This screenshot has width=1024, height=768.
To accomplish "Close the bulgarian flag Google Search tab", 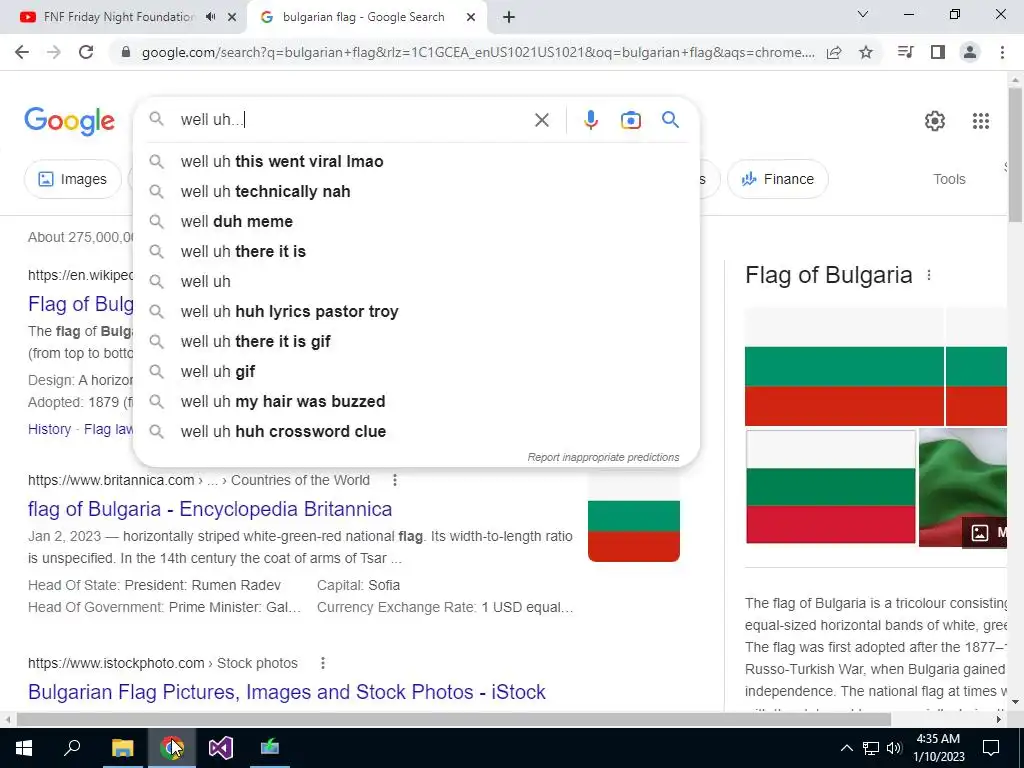I will (x=471, y=18).
